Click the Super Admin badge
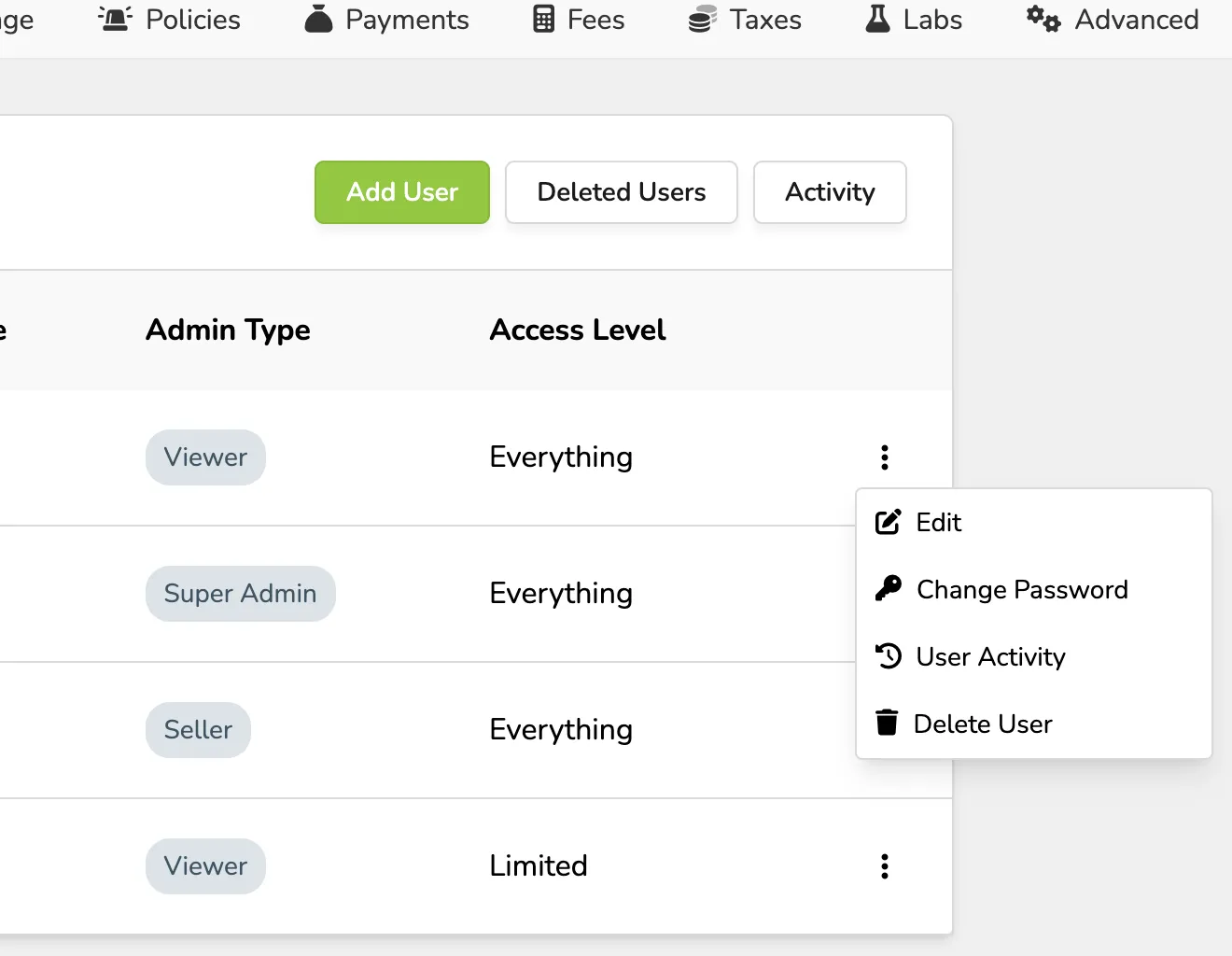 [241, 594]
